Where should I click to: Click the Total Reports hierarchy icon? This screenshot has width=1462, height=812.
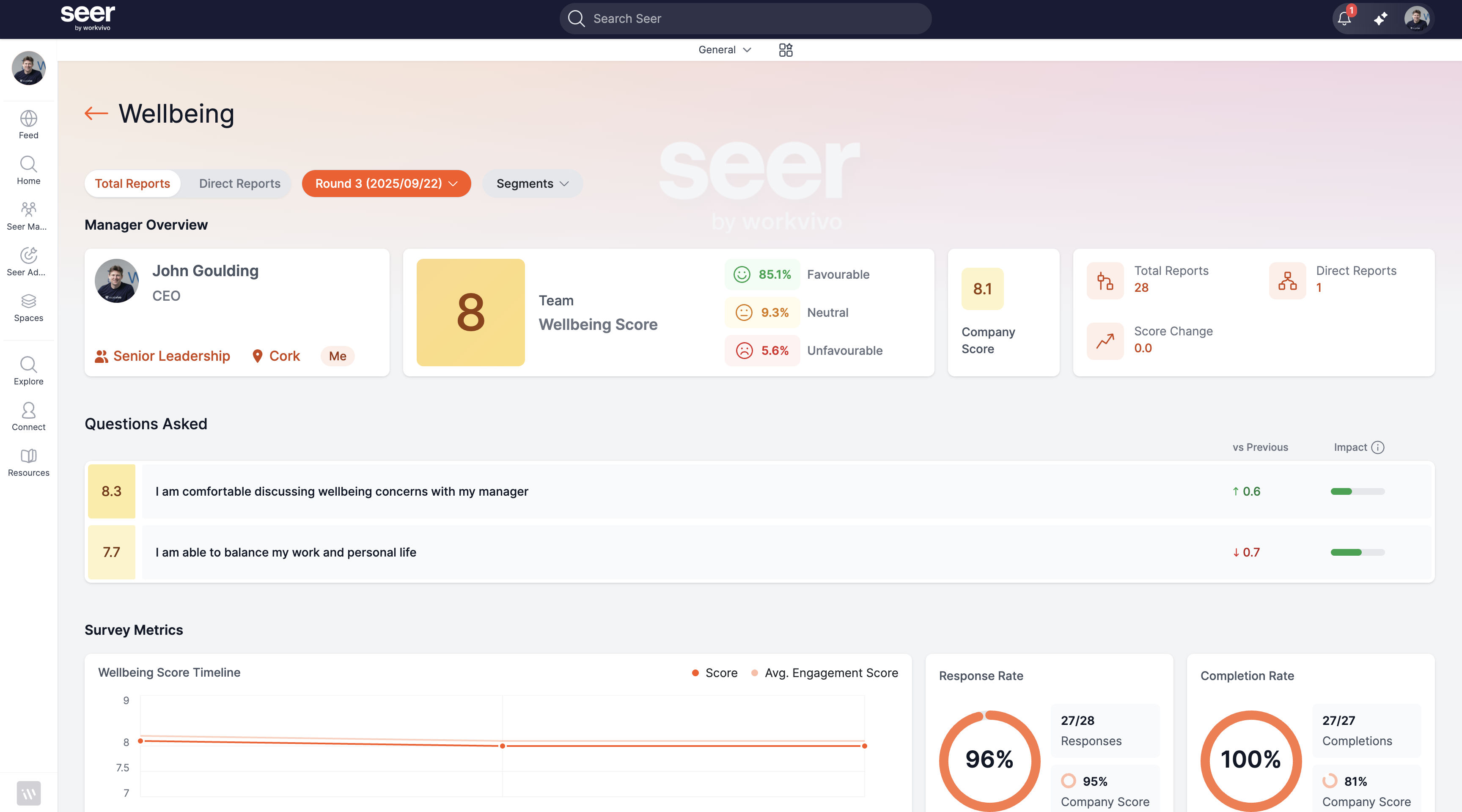click(x=1105, y=280)
